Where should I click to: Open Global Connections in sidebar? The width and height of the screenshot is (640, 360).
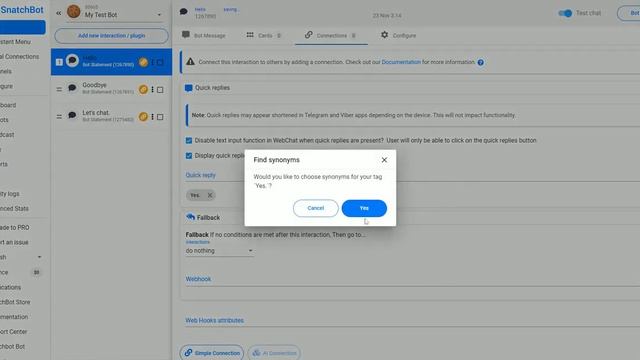20,56
